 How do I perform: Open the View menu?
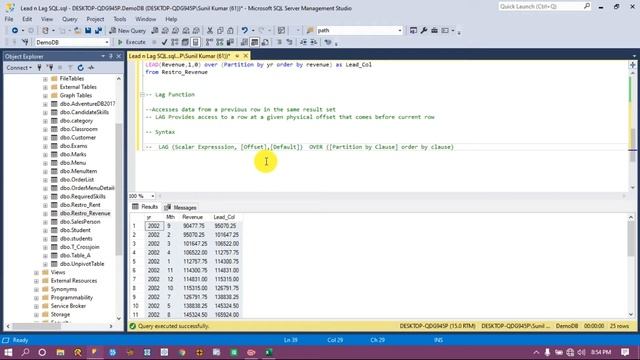coord(47,19)
